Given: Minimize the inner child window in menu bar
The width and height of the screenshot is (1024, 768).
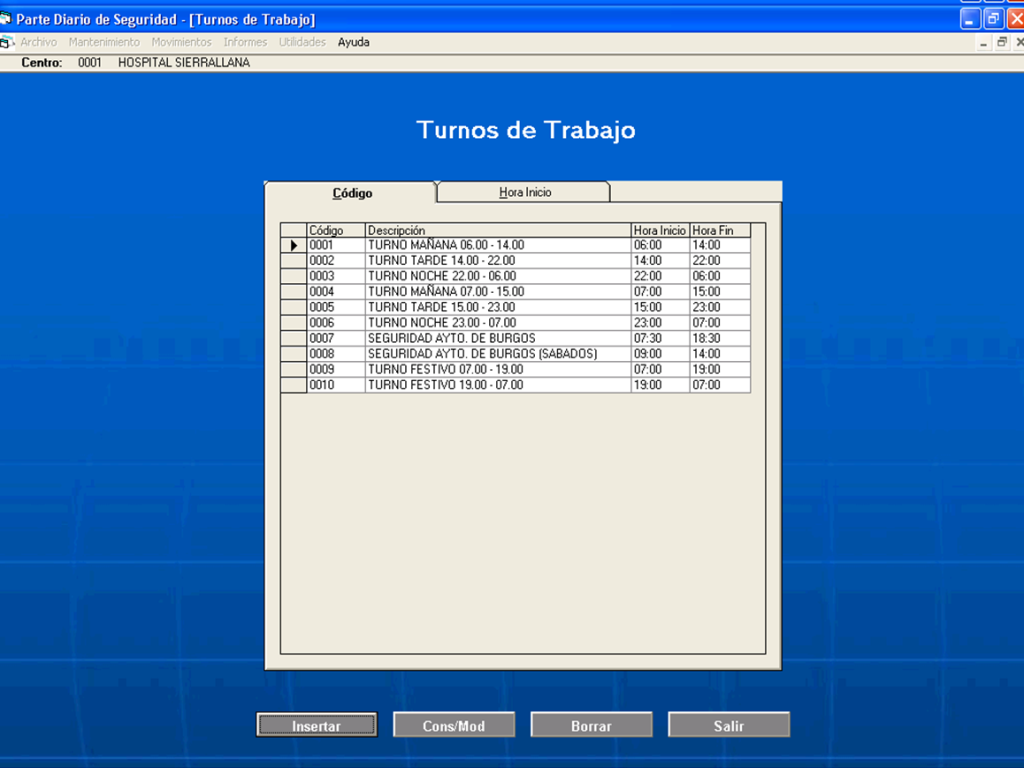Looking at the screenshot, I should 984,42.
